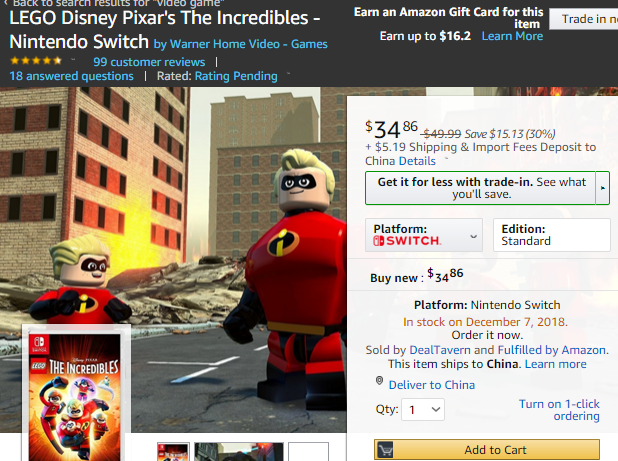This screenshot has height=461, width=618.
Task: Click the Add to Cart button
Action: [x=487, y=450]
